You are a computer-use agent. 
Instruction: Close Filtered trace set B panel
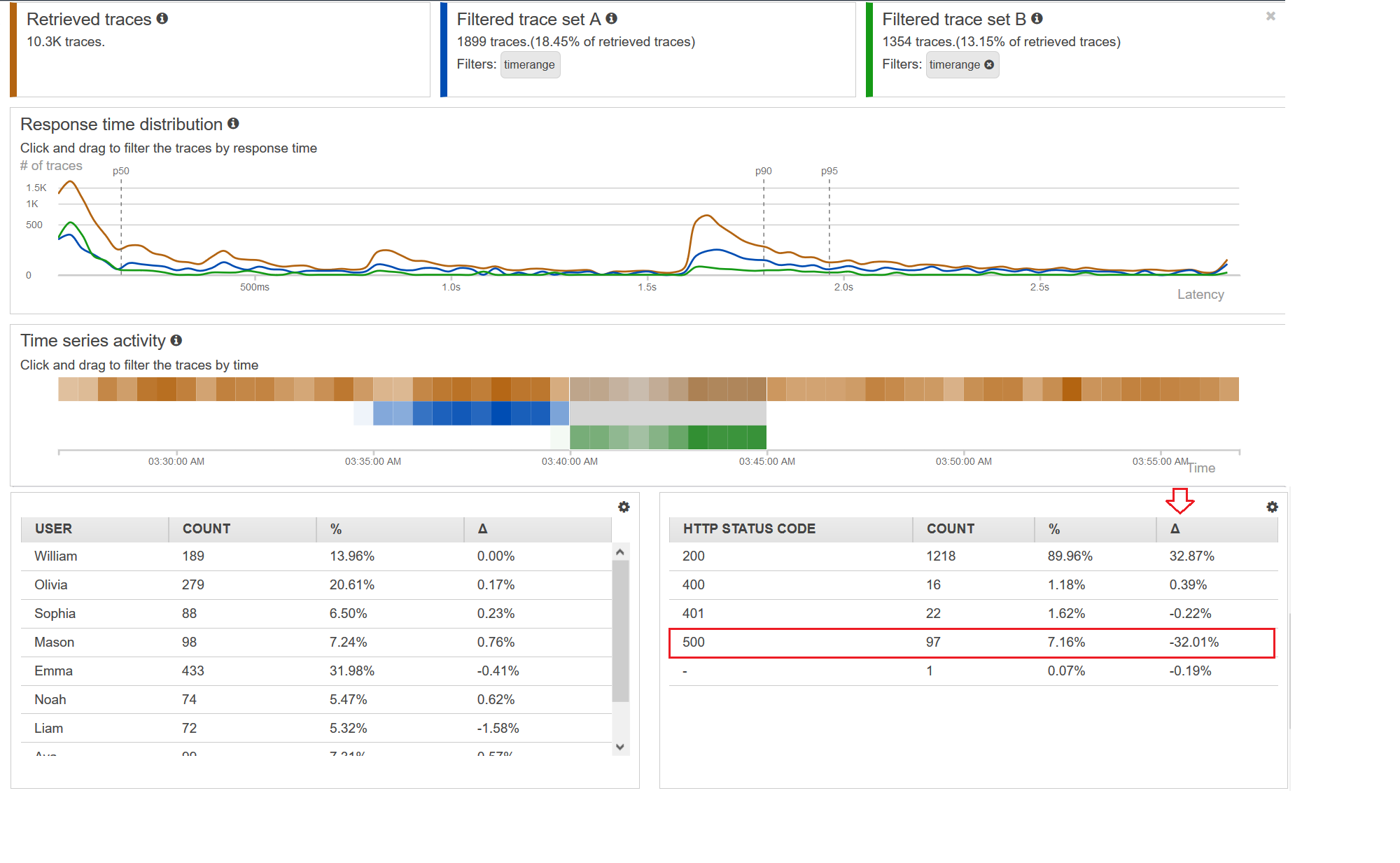(1270, 16)
